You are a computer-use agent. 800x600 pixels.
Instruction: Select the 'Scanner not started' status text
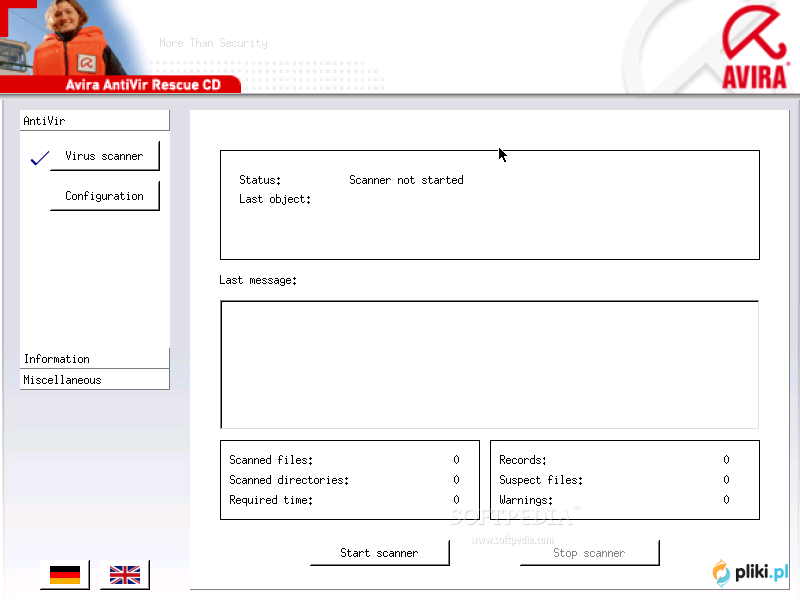[x=406, y=180]
